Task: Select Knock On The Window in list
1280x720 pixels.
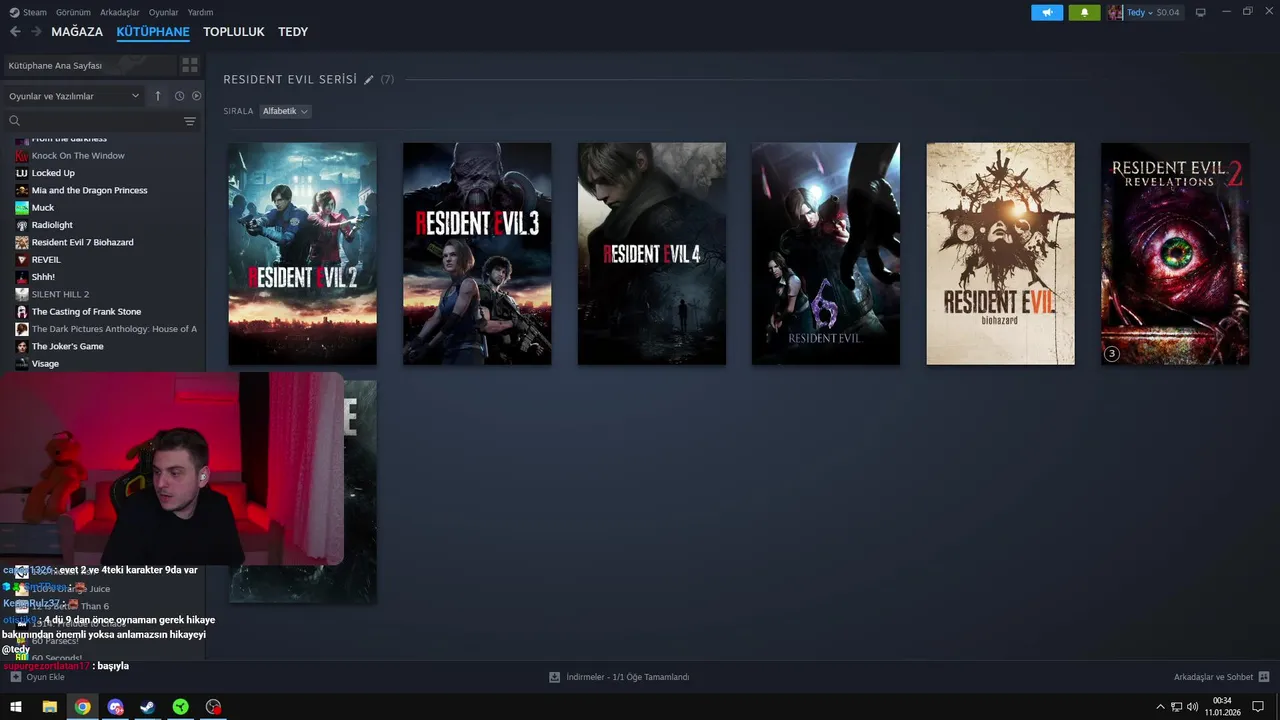Action: pyautogui.click(x=78, y=156)
